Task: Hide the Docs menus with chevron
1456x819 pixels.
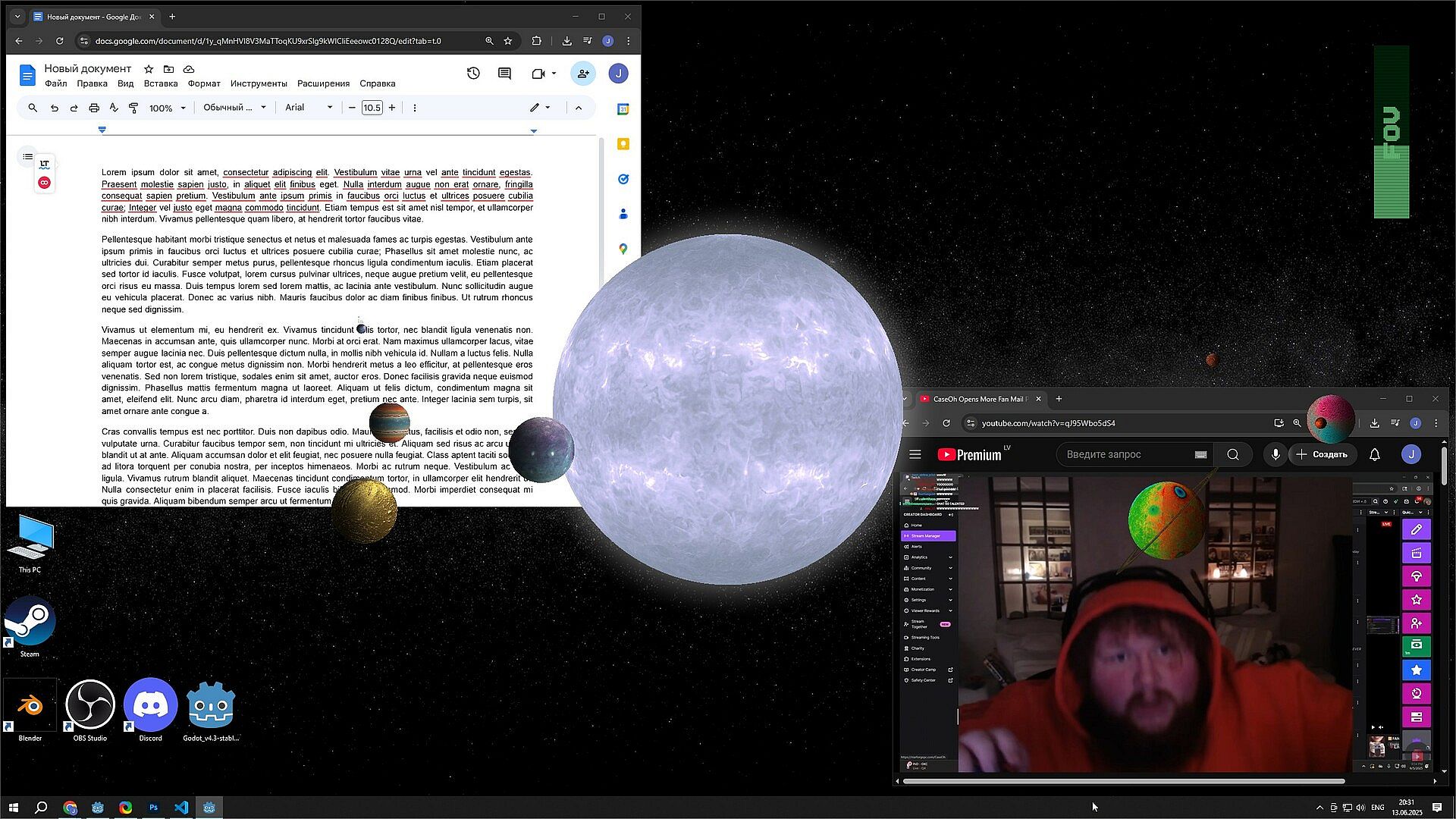Action: click(x=579, y=108)
